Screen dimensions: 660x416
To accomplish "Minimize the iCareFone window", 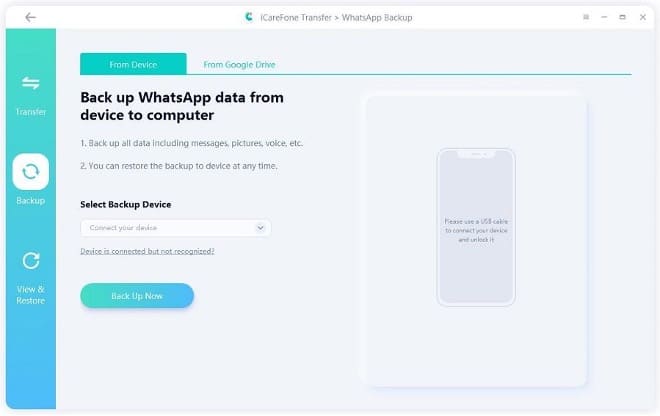I will tap(604, 17).
